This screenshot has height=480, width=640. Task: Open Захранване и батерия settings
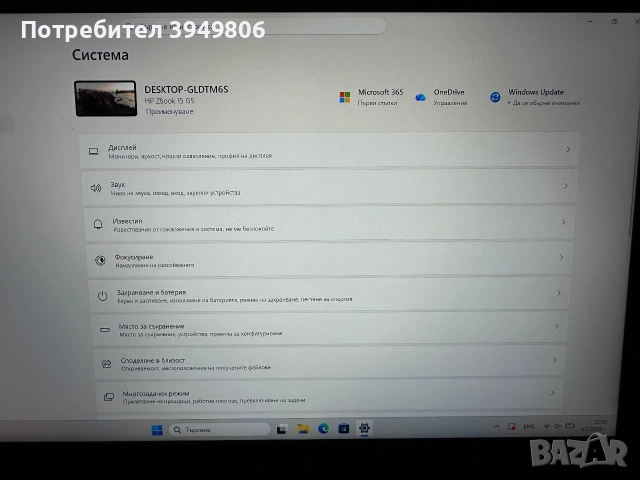(330, 295)
